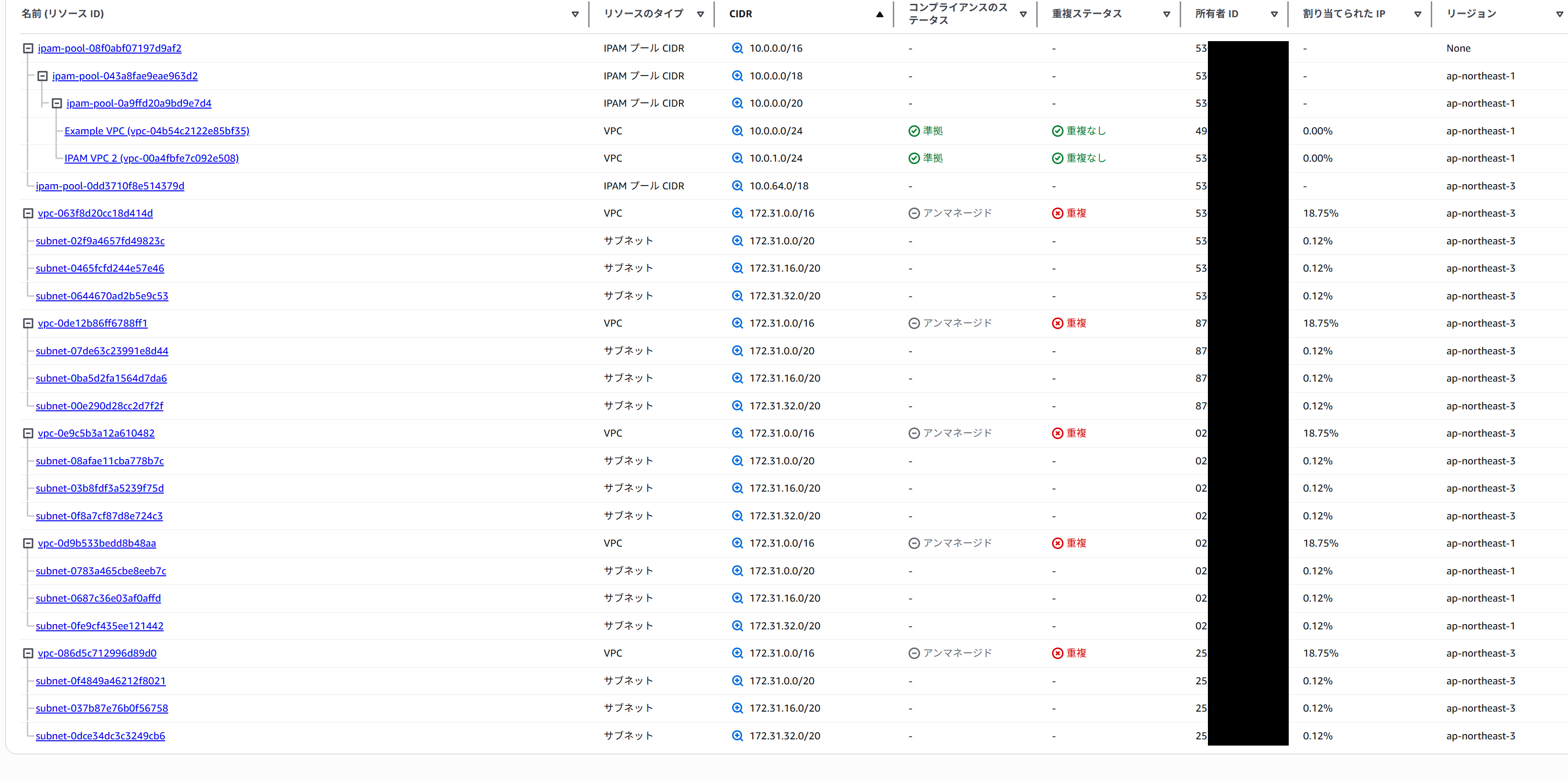Click zoom icon in subnet-0465fcfd244e57e46 row
Viewport: 1568px width, 780px height.
737,268
